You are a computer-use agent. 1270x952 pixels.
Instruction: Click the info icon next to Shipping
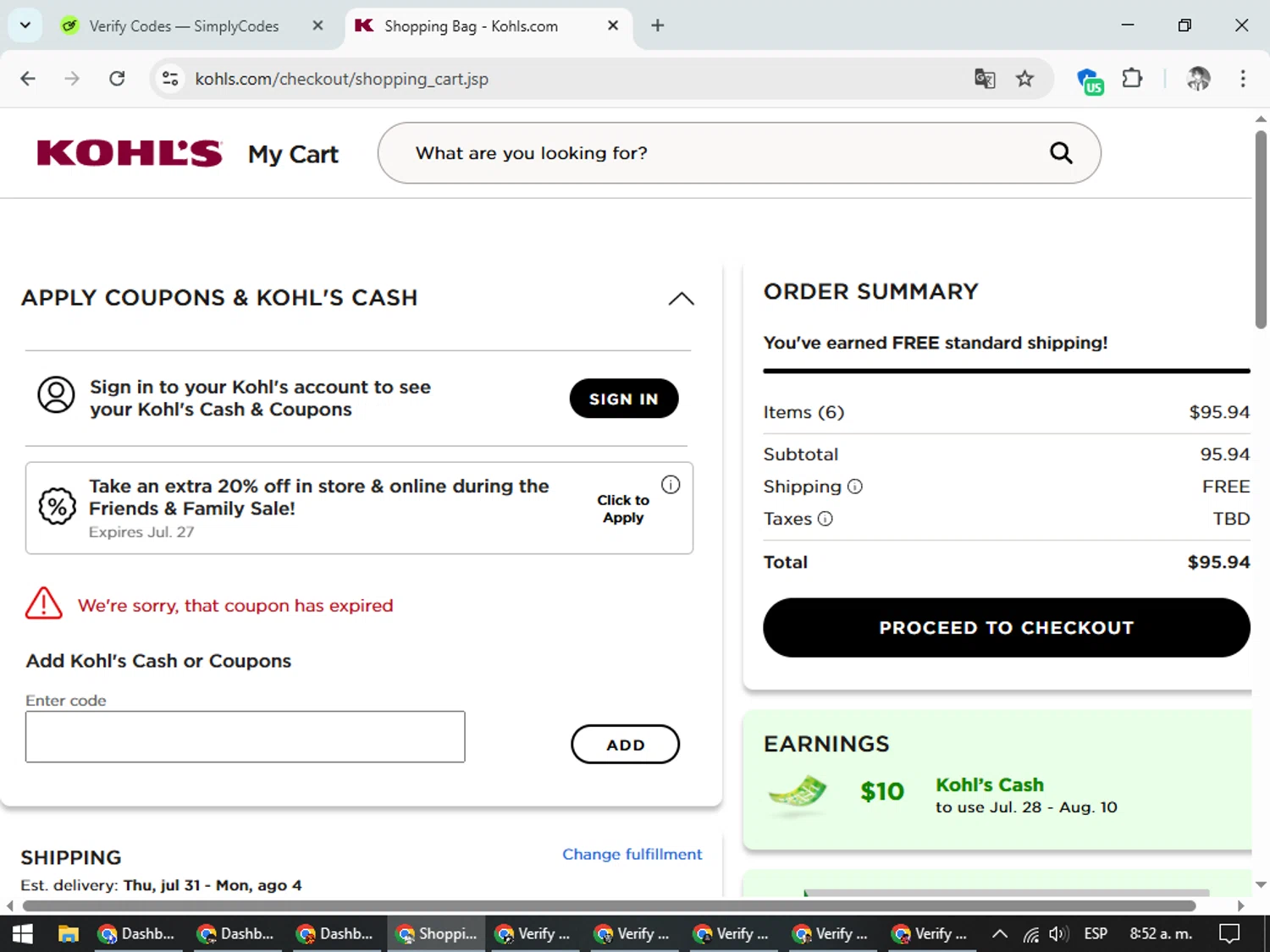(855, 487)
